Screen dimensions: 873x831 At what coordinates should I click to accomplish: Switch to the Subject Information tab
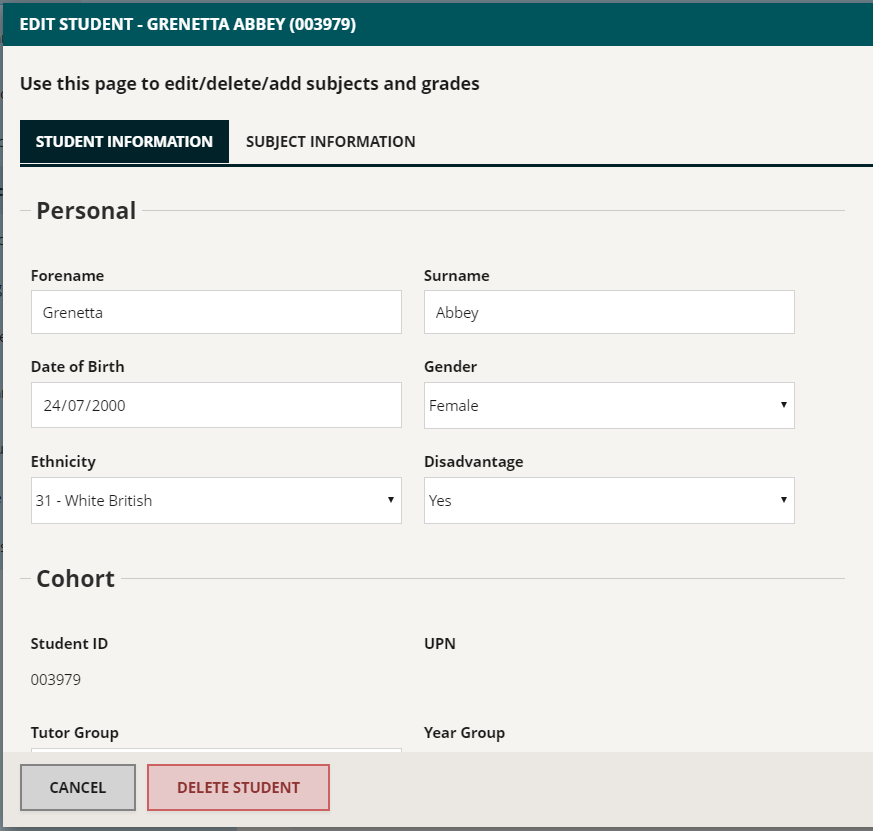[x=331, y=141]
